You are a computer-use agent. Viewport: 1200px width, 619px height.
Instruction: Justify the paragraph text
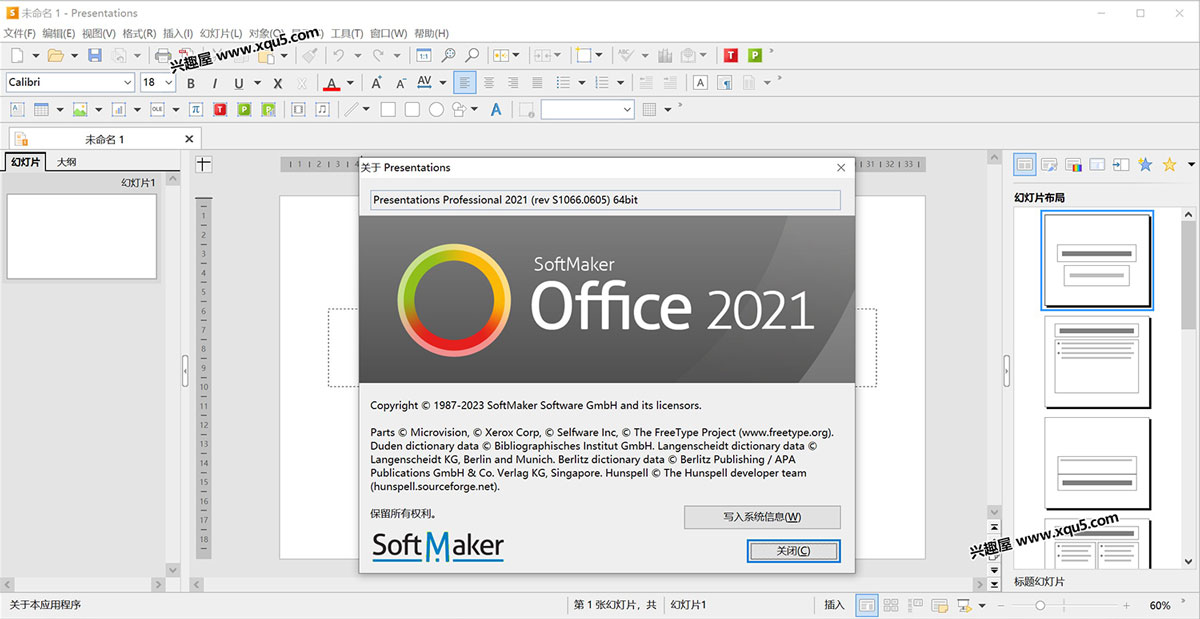point(537,83)
